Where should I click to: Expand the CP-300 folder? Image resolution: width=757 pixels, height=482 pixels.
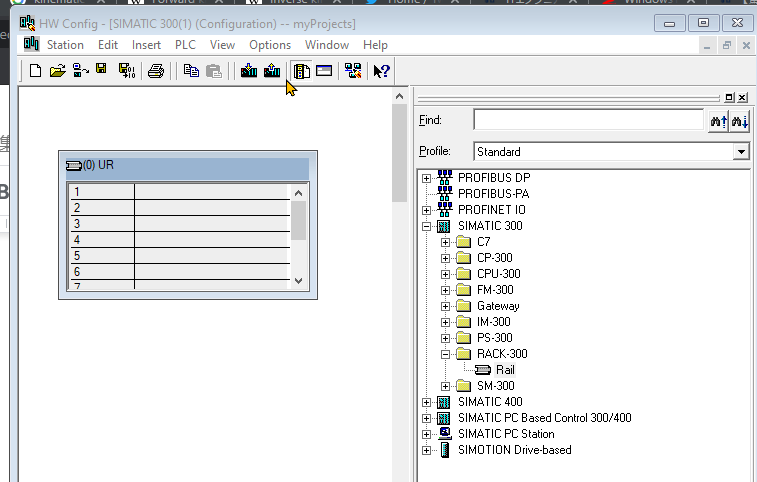pos(446,258)
